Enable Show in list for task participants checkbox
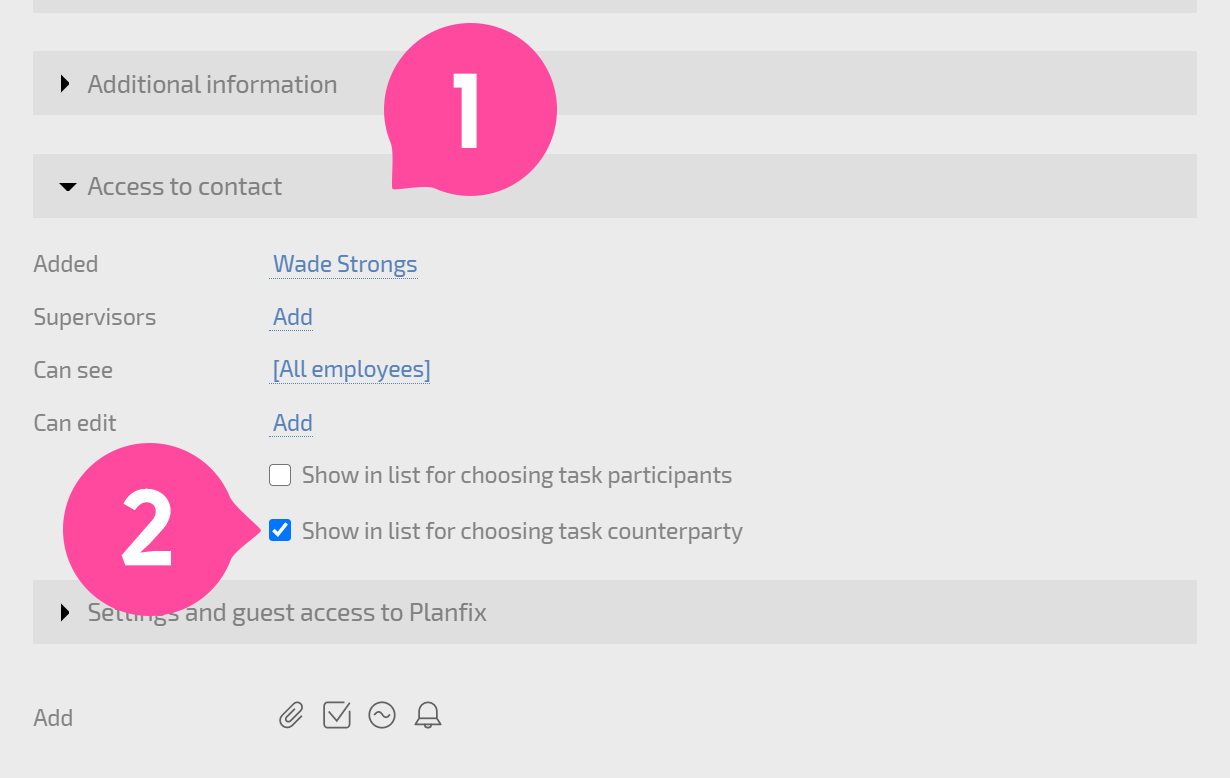The width and height of the screenshot is (1230, 778). (x=280, y=475)
